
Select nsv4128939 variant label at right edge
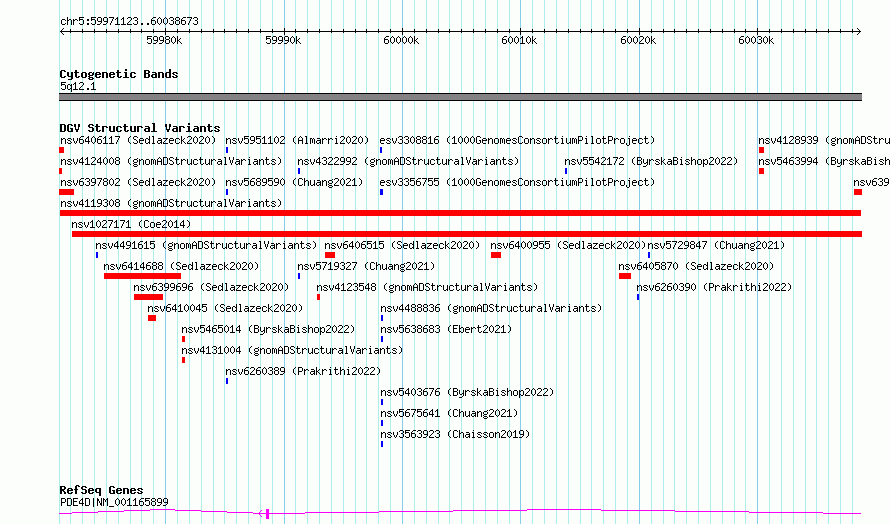pos(824,140)
